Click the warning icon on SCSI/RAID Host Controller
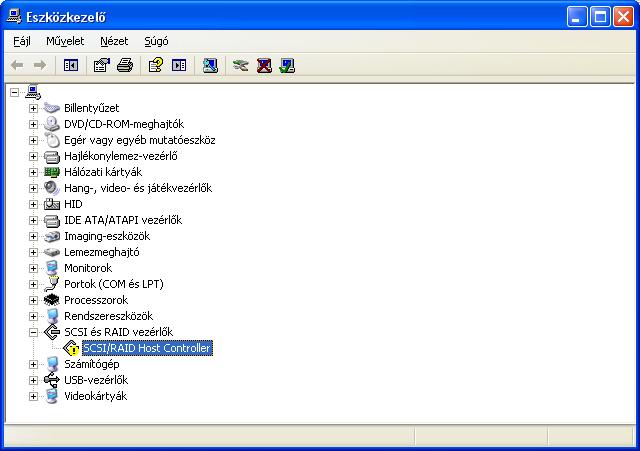 (x=71, y=348)
